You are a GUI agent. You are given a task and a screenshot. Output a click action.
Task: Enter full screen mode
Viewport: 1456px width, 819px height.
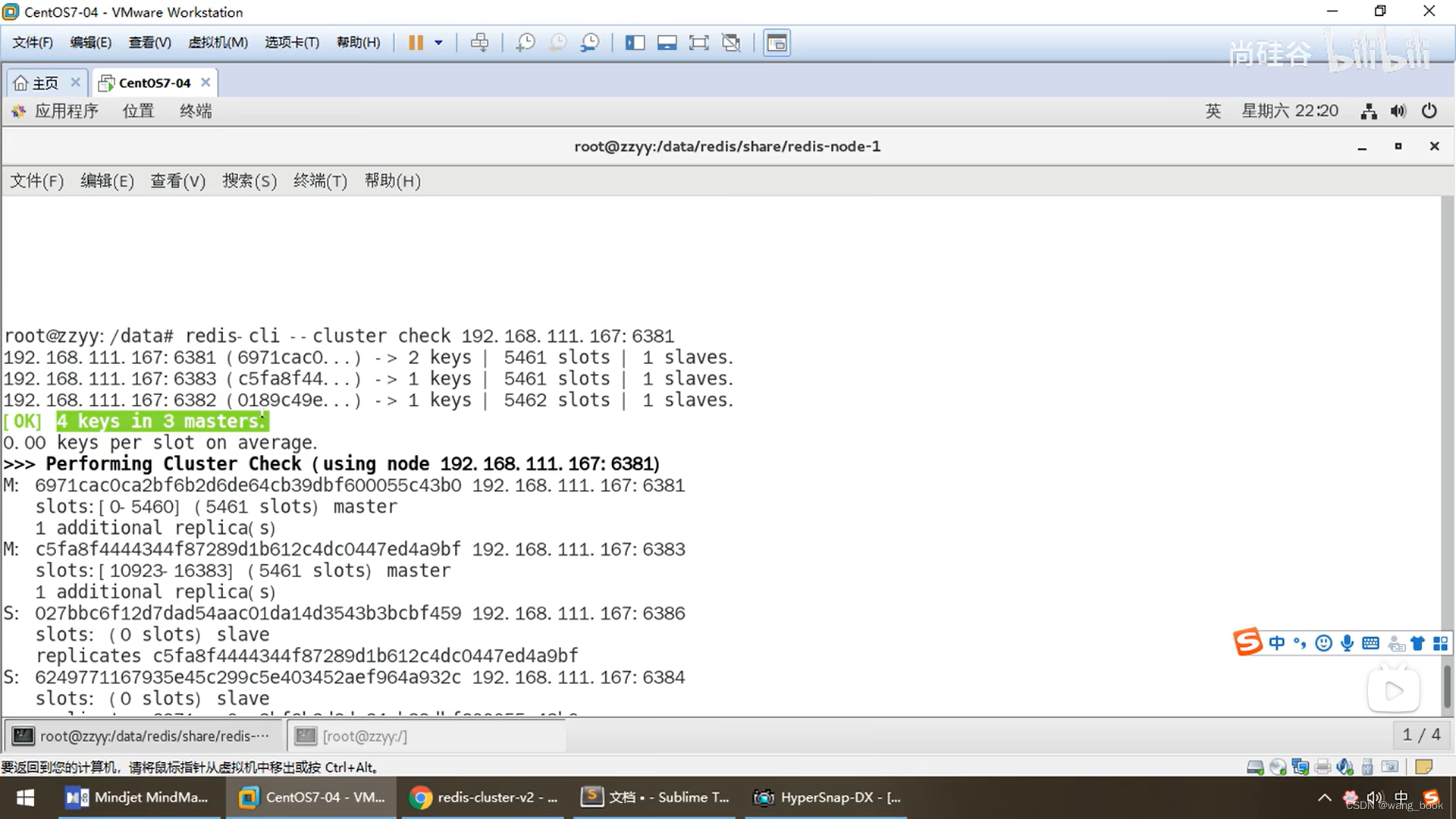(698, 42)
